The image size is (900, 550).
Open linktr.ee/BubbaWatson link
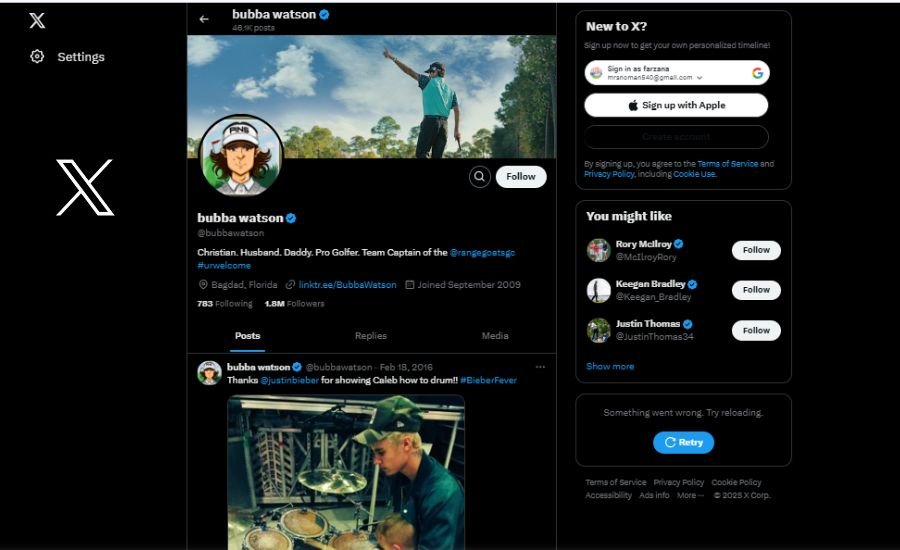click(x=347, y=285)
